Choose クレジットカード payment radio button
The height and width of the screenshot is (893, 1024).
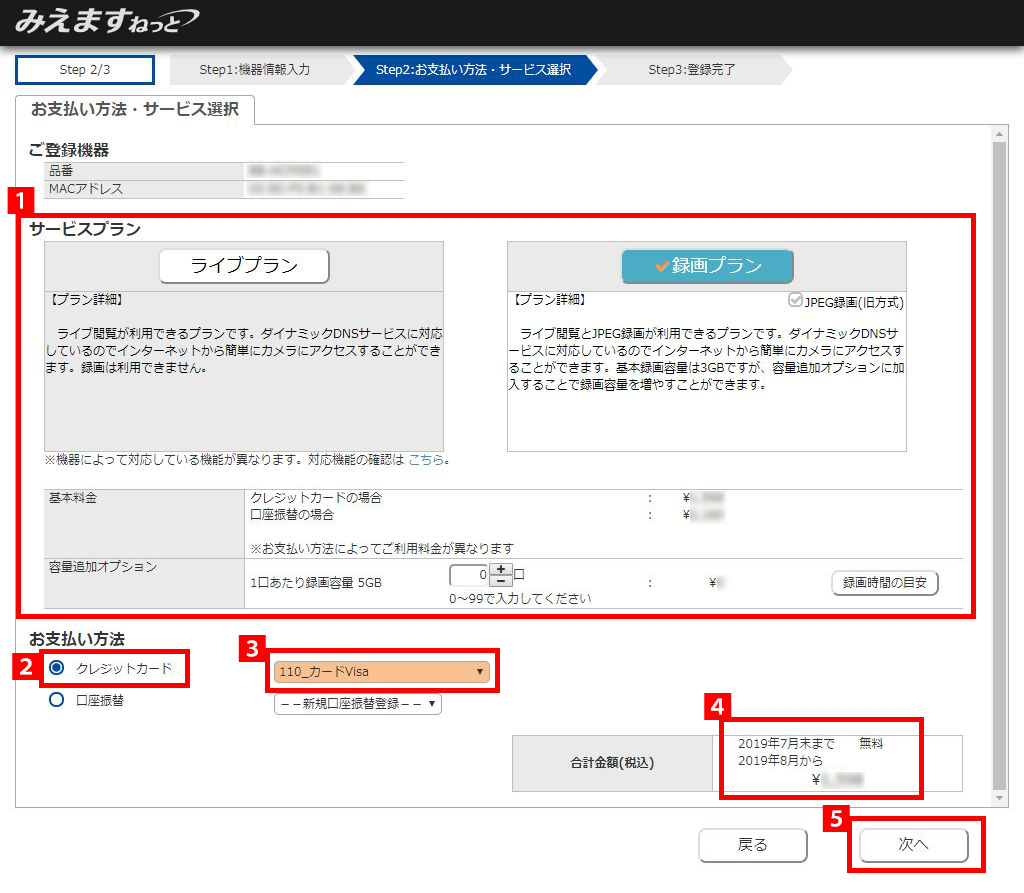57,668
